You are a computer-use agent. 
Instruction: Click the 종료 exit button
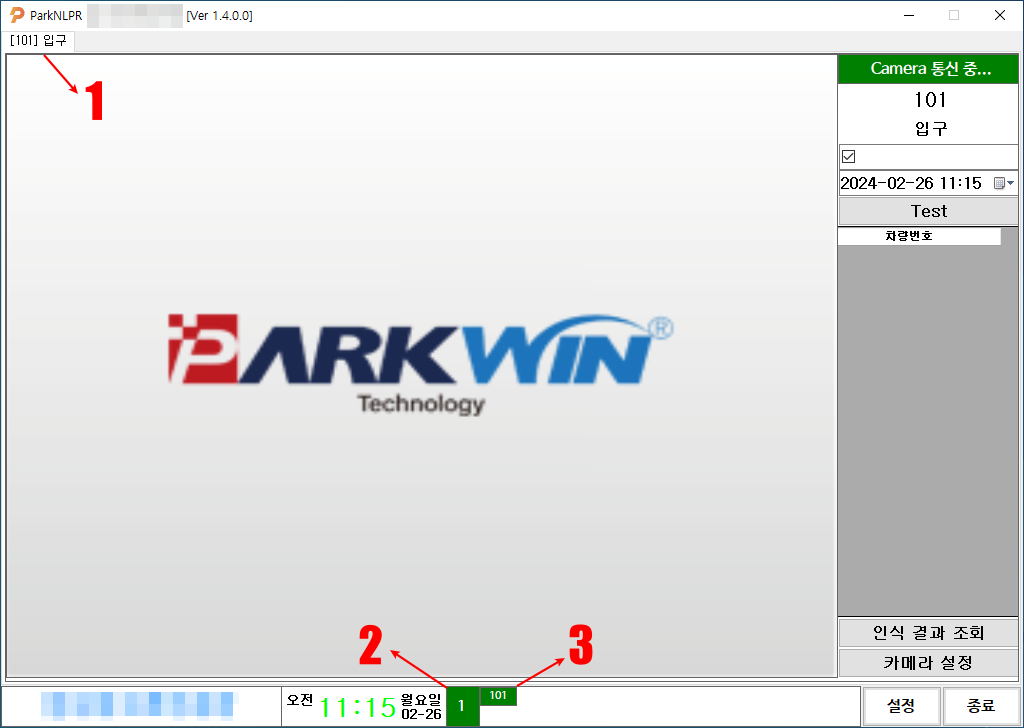coord(981,705)
